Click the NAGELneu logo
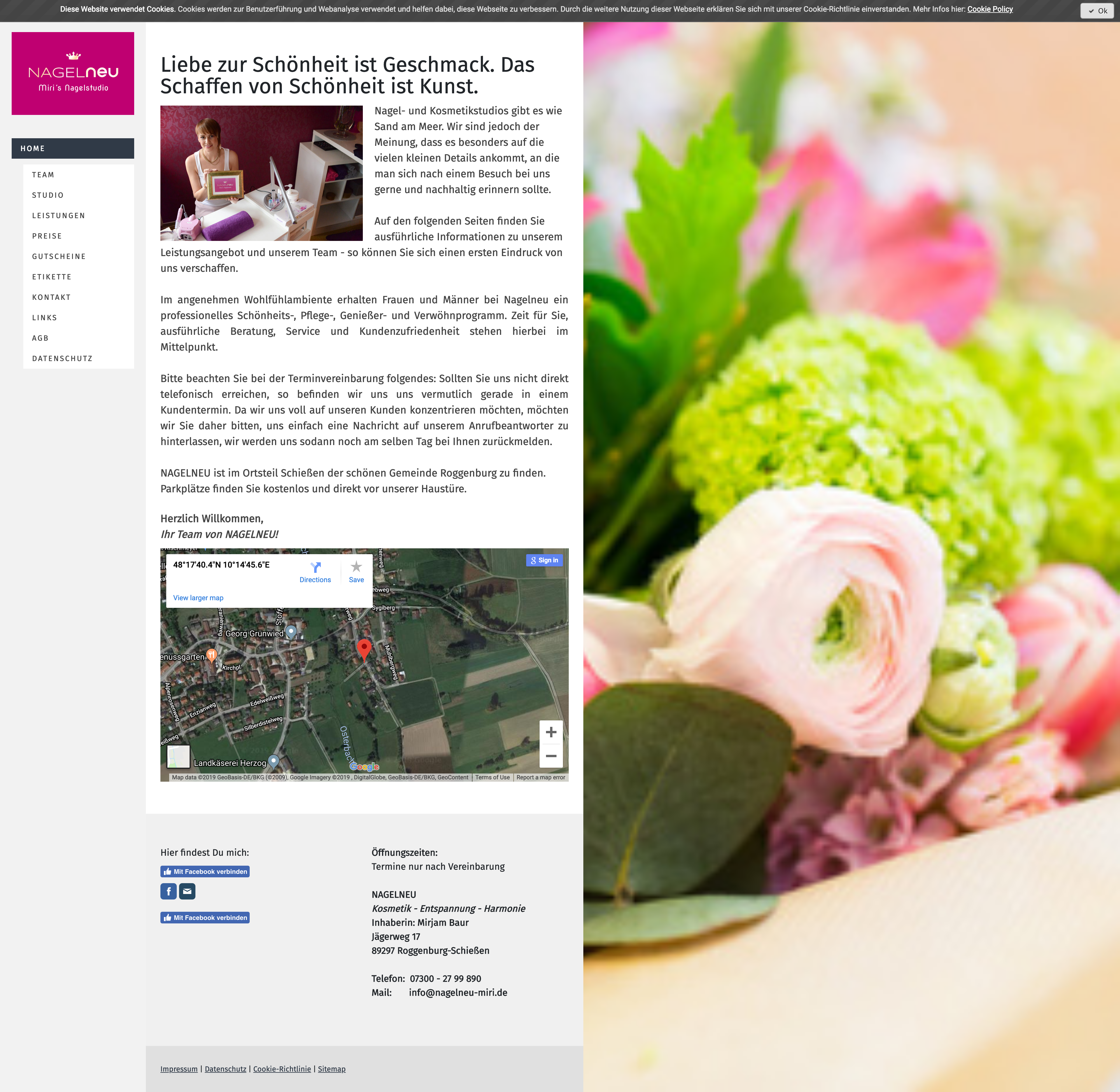The height and width of the screenshot is (1092, 1120). [x=73, y=73]
